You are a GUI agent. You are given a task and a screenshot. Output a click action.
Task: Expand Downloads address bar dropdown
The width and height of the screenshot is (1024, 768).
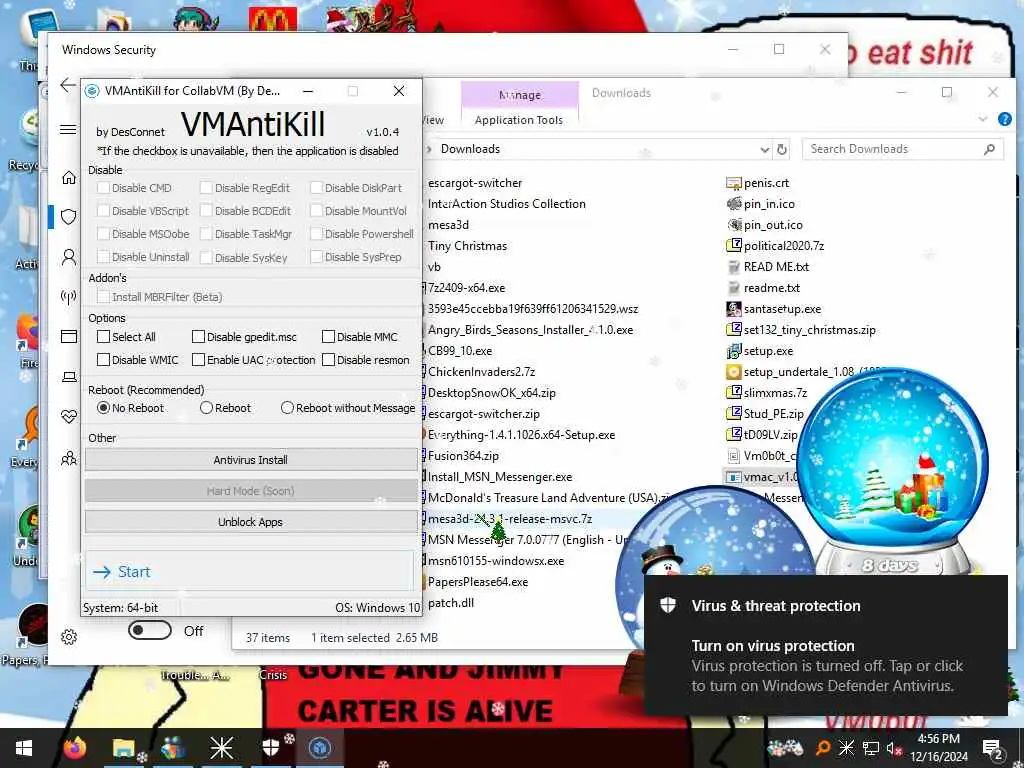[x=765, y=150]
